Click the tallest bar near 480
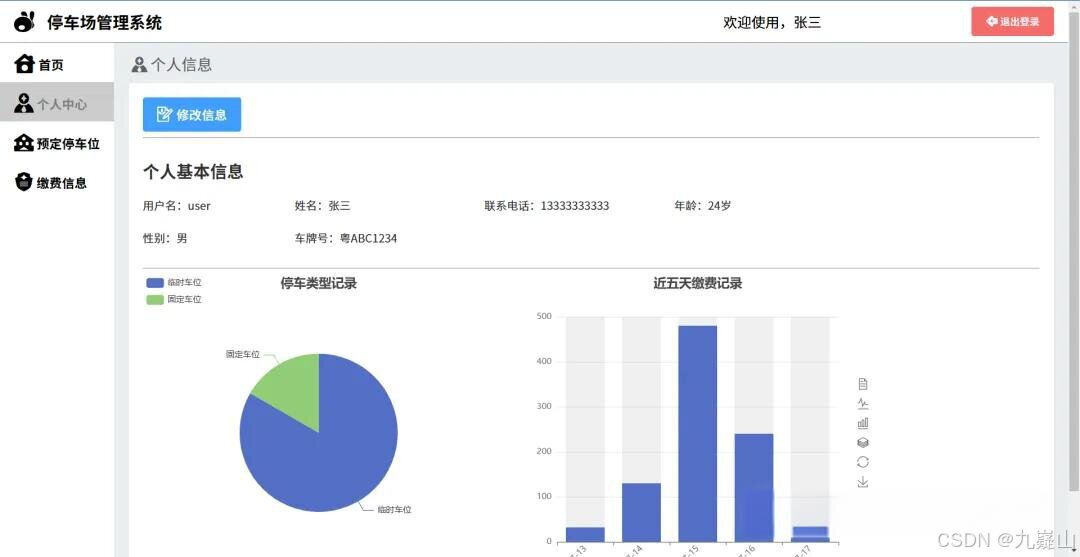Screen dimensions: 1080x557 [x=698, y=434]
